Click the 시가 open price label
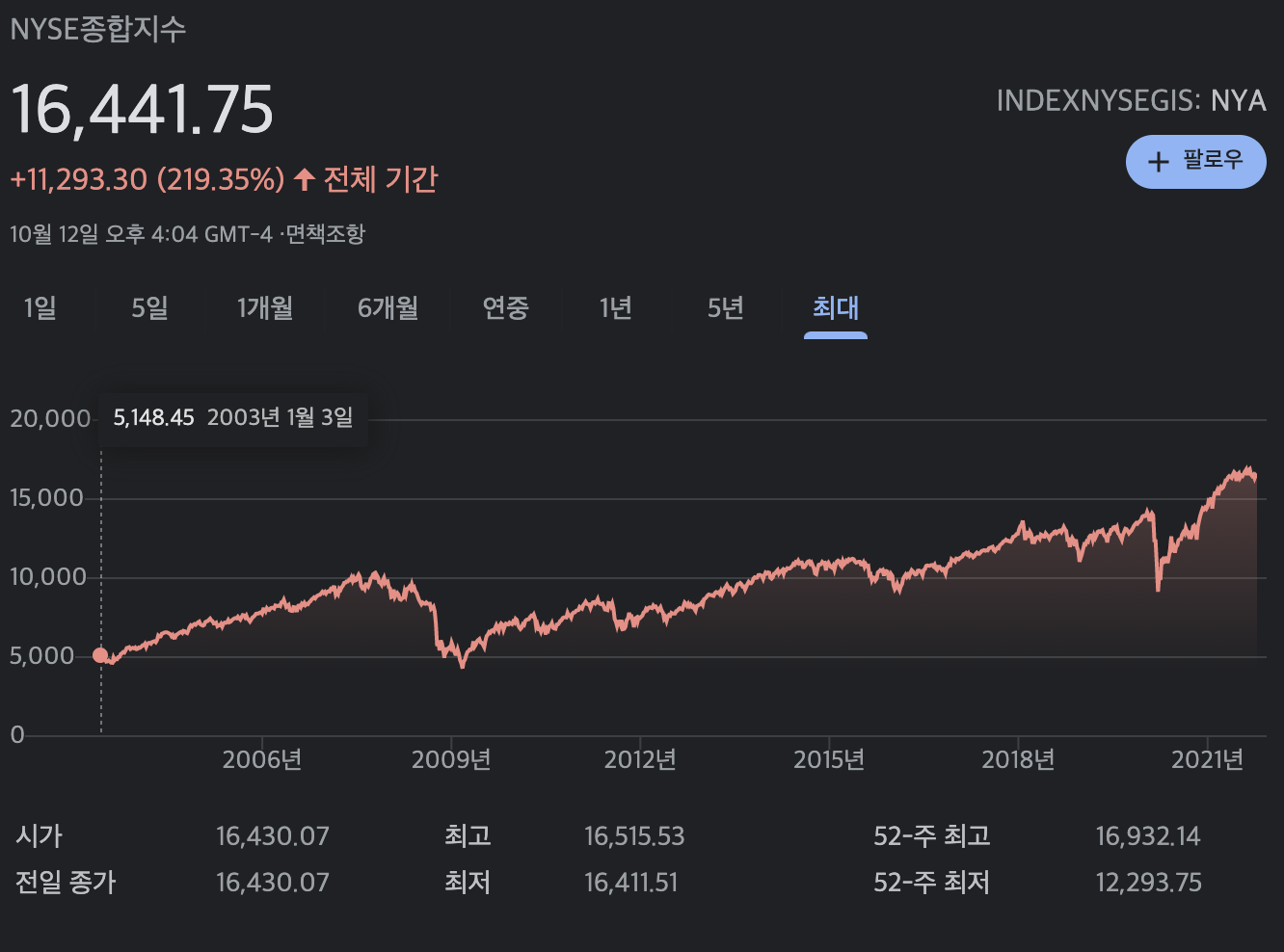Viewport: 1284px width, 952px height. [x=39, y=836]
